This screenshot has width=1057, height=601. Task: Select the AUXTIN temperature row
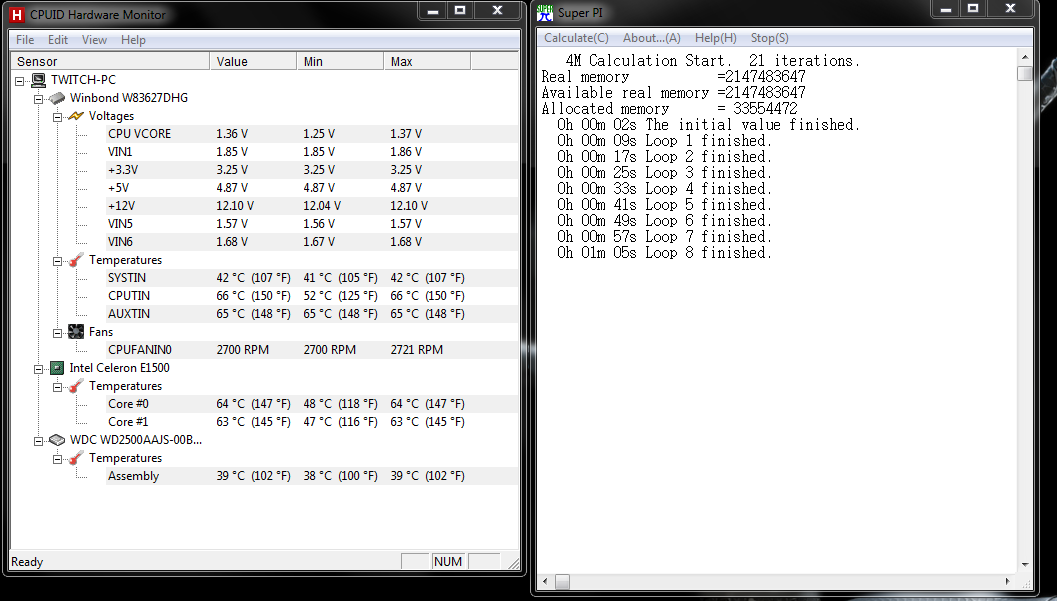point(312,314)
